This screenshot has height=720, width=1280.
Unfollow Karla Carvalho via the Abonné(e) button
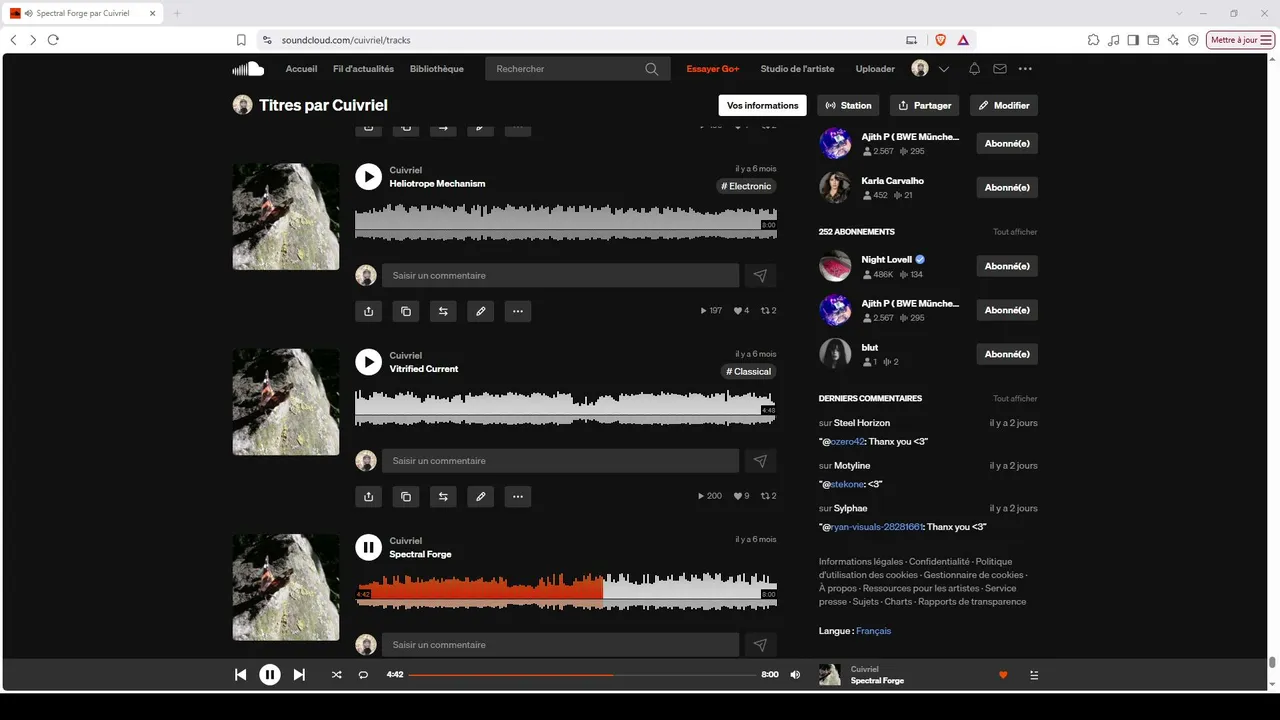1007,188
